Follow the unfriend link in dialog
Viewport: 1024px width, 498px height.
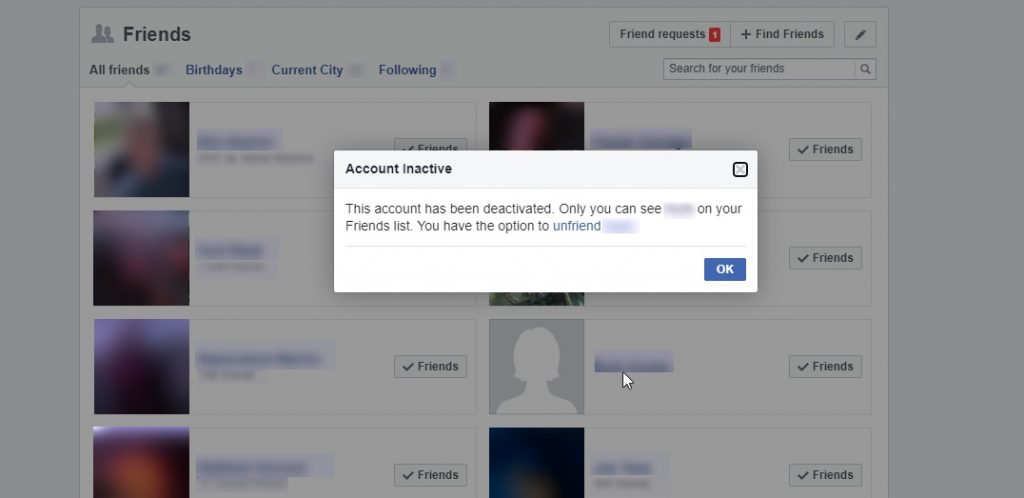[x=577, y=226]
